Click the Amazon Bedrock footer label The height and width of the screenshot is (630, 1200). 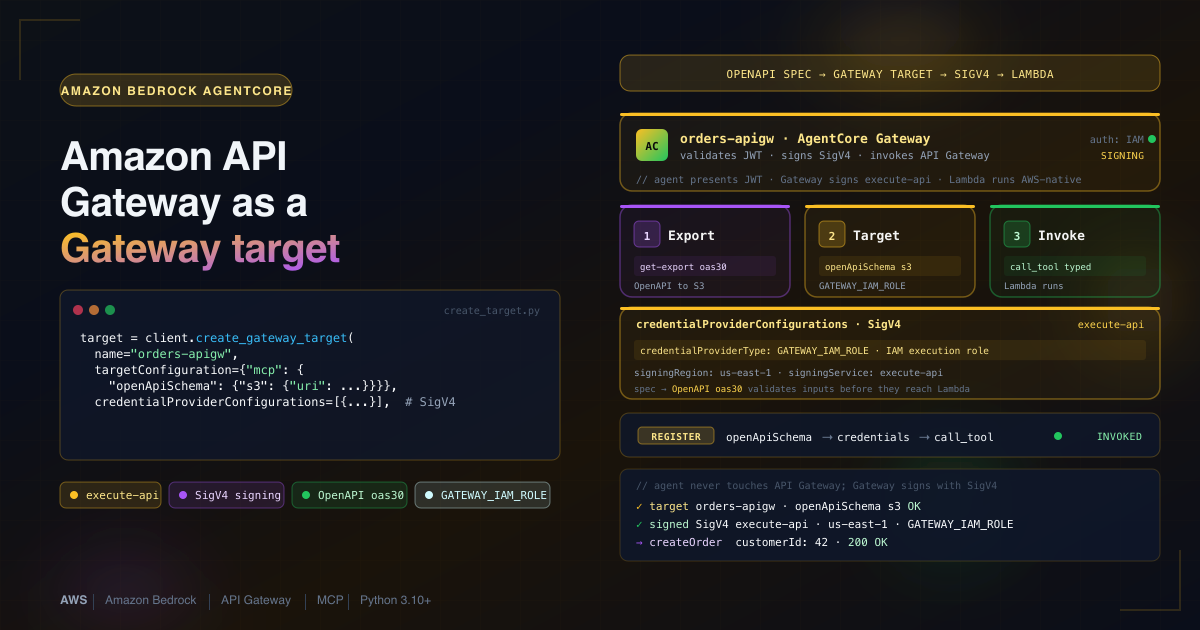click(151, 600)
